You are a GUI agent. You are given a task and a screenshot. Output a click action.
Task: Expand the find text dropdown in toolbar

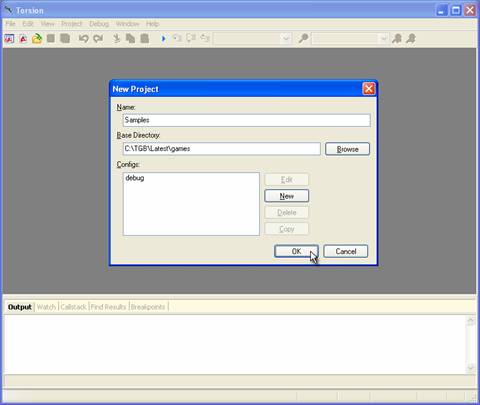tap(384, 39)
